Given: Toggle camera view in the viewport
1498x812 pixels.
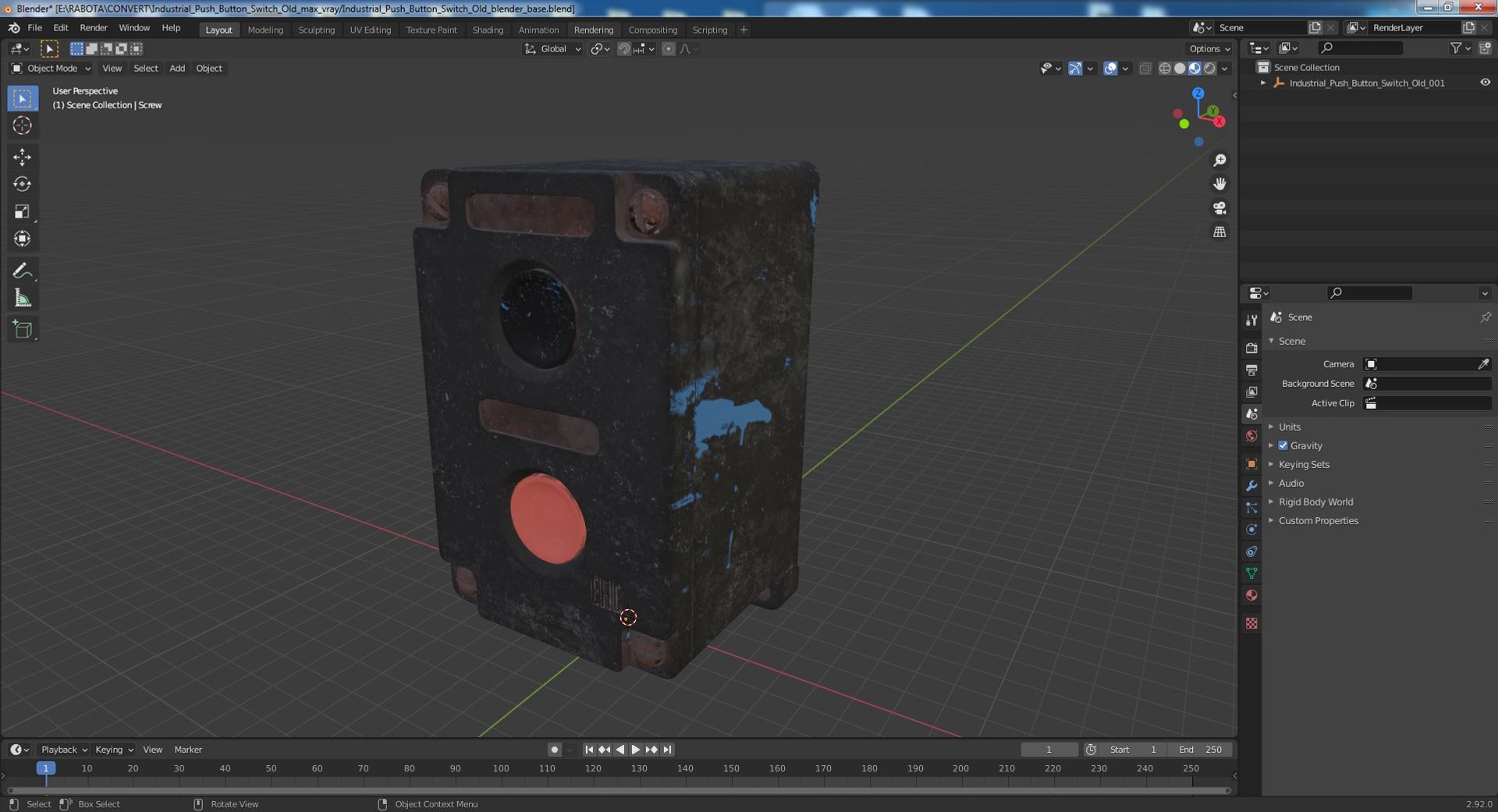Looking at the screenshot, I should click(1219, 208).
